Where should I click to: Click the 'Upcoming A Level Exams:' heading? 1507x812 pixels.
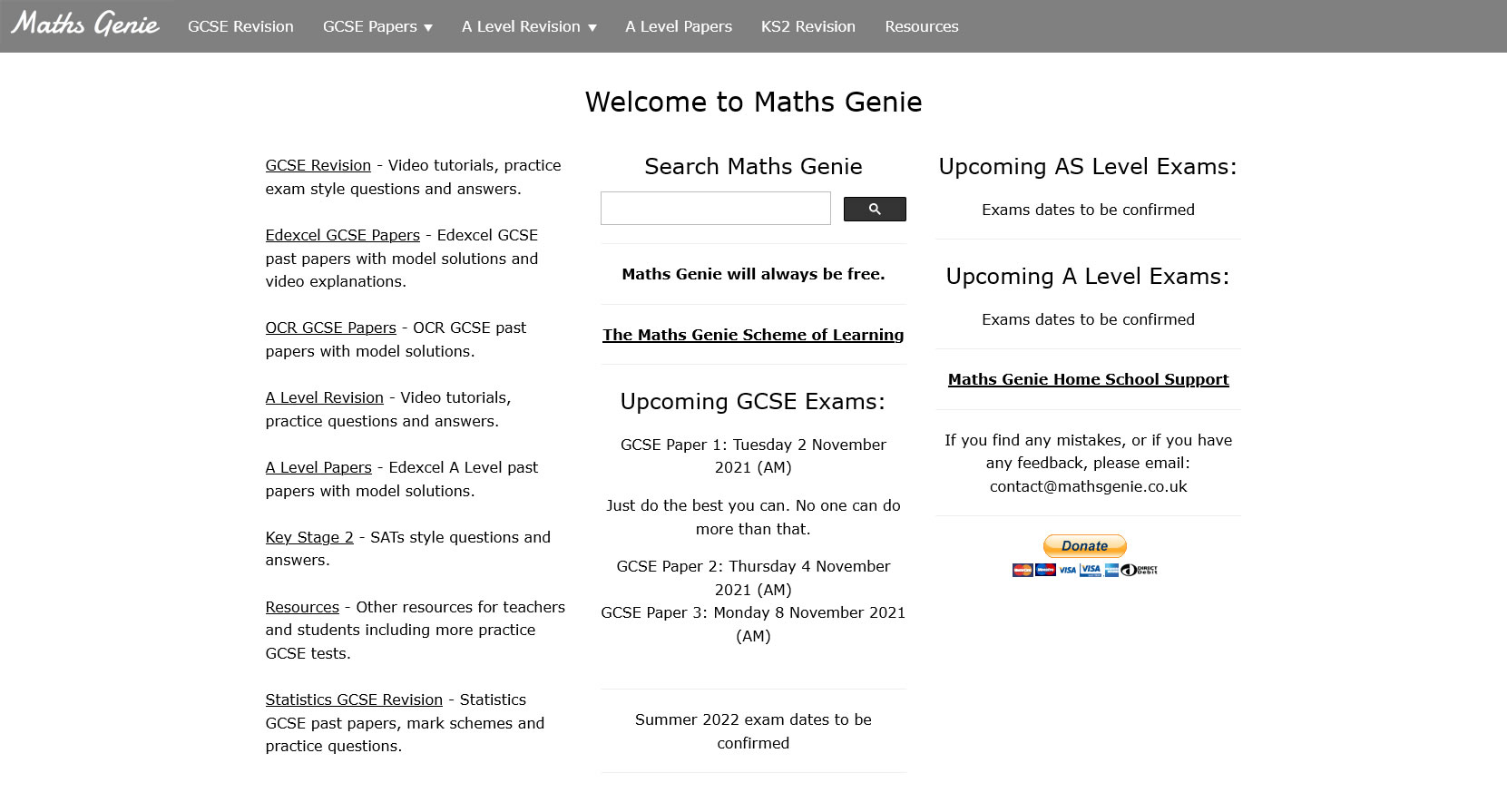[1088, 276]
